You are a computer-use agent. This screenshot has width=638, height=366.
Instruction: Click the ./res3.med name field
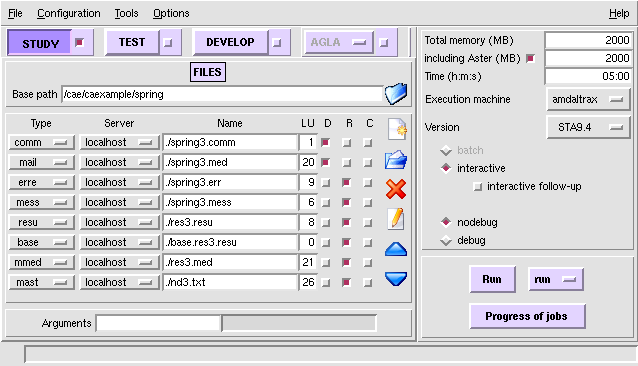(x=230, y=262)
